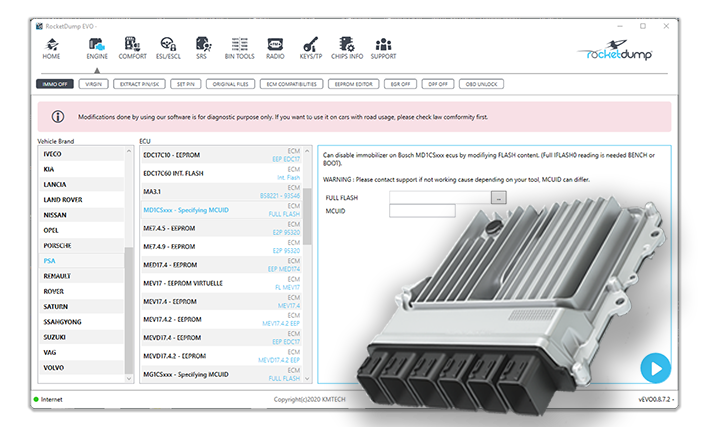The width and height of the screenshot is (709, 427).
Task: Click ECU list scroll down arrow
Action: pyautogui.click(x=307, y=379)
